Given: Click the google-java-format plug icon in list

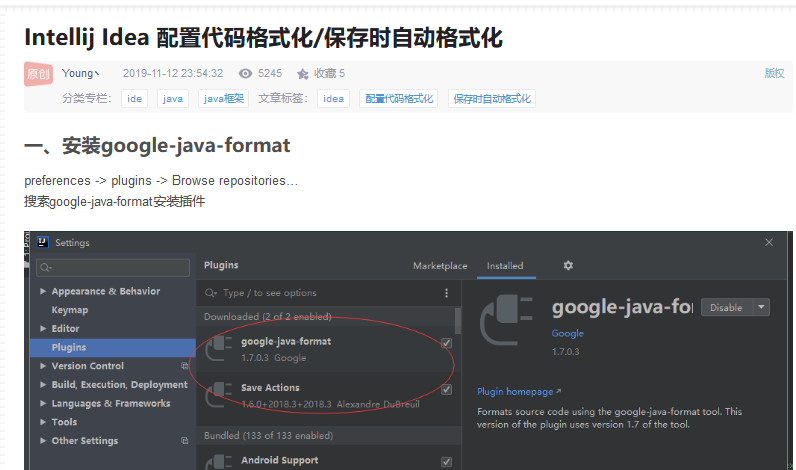Looking at the screenshot, I should [219, 349].
